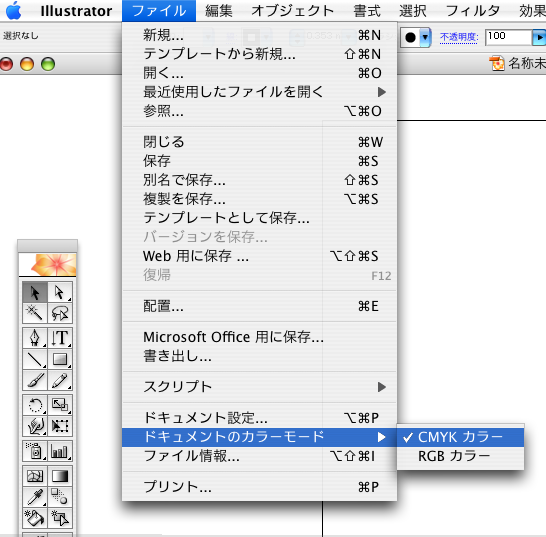Select the Magic Wand tool
546x537 pixels.
35,313
